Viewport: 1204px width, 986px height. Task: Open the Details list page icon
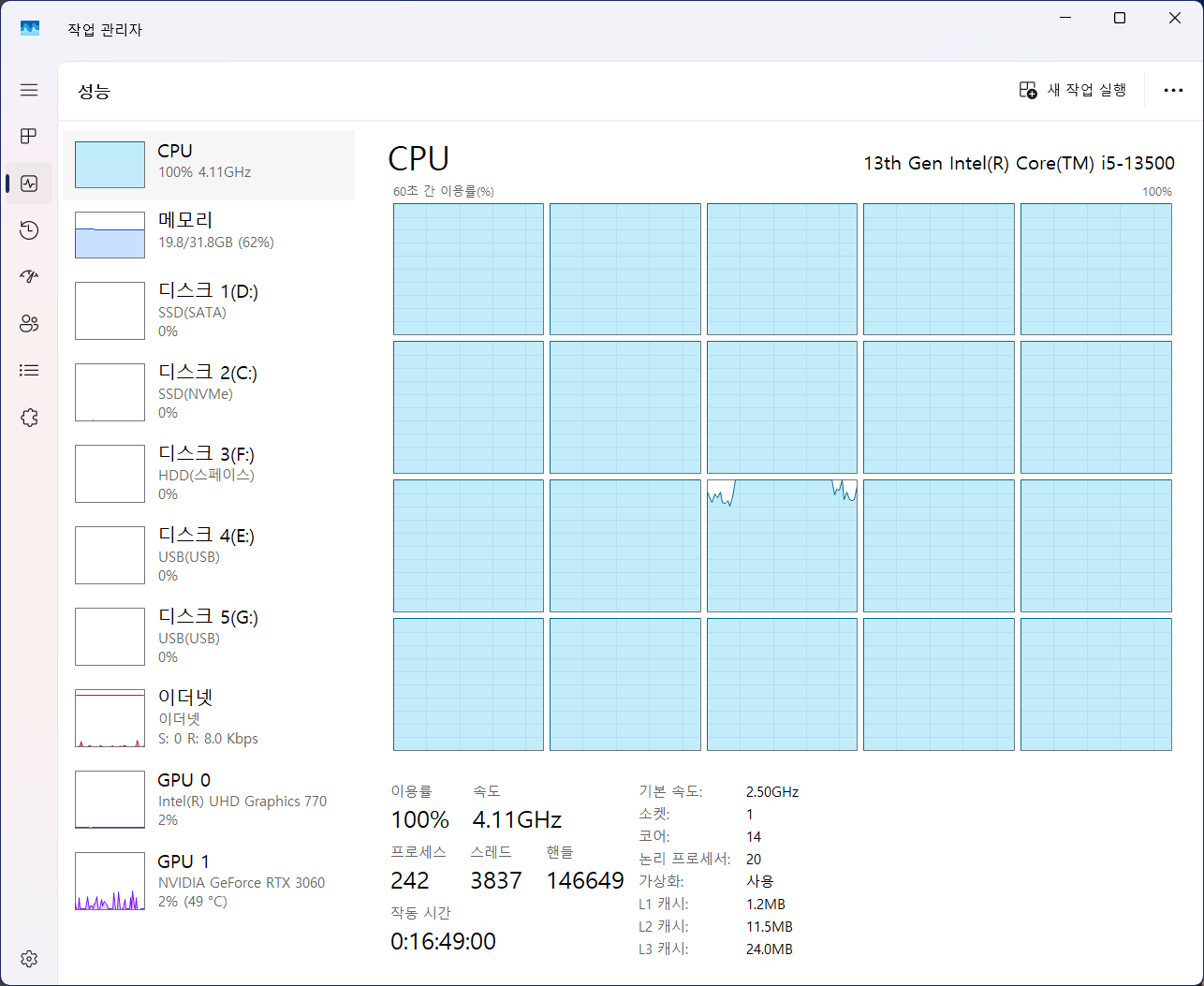pos(29,371)
